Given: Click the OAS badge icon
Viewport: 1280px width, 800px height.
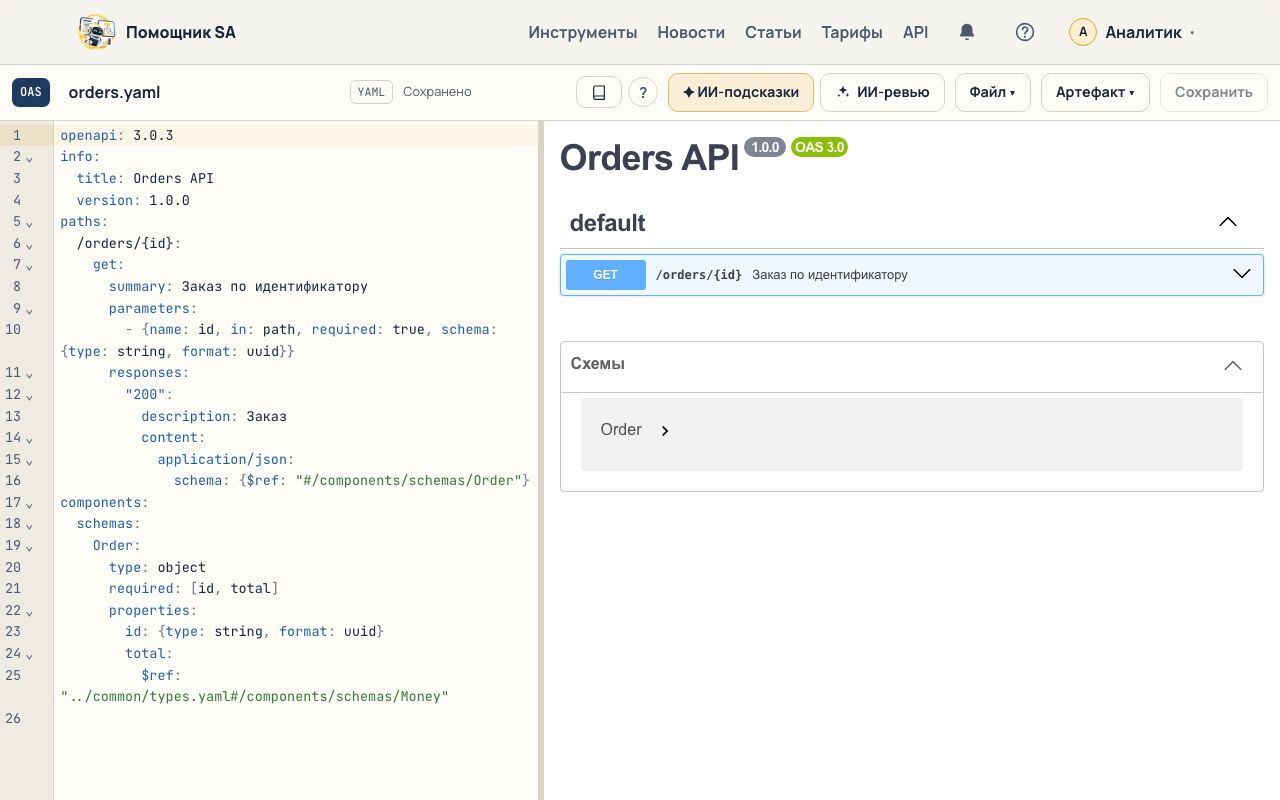Looking at the screenshot, I should pos(31,92).
